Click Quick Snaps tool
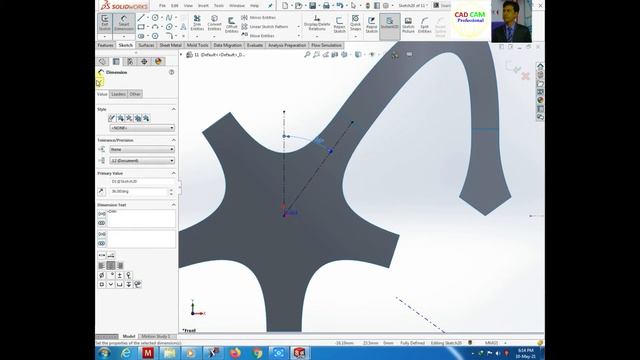Viewport: 640px width, 360px height. tap(356, 23)
